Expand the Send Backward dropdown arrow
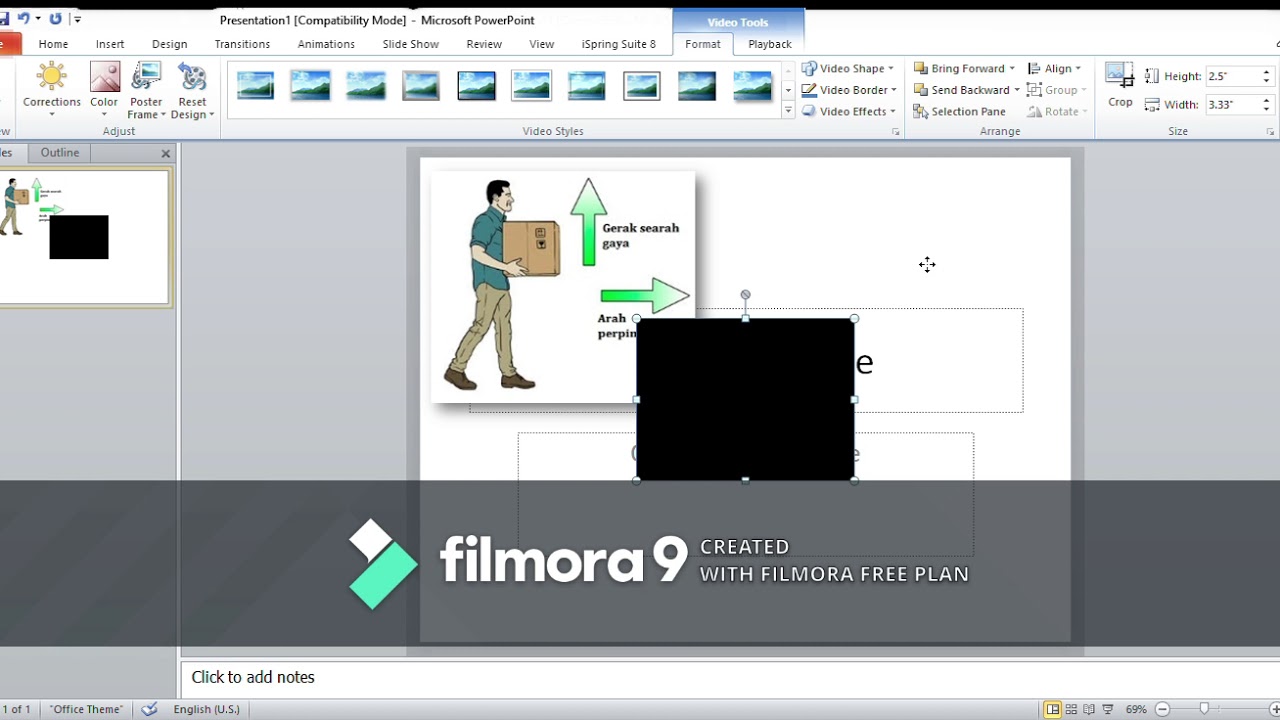The image size is (1280, 720). pos(1017,90)
